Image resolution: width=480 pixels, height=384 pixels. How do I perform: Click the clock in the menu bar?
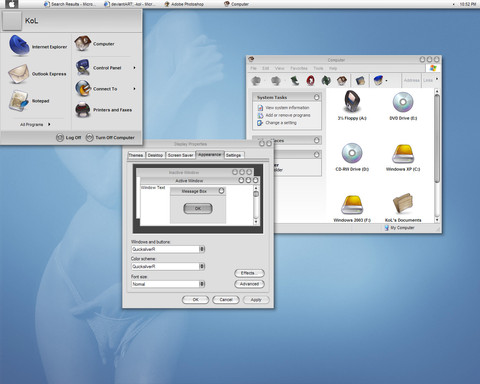[x=468, y=4]
